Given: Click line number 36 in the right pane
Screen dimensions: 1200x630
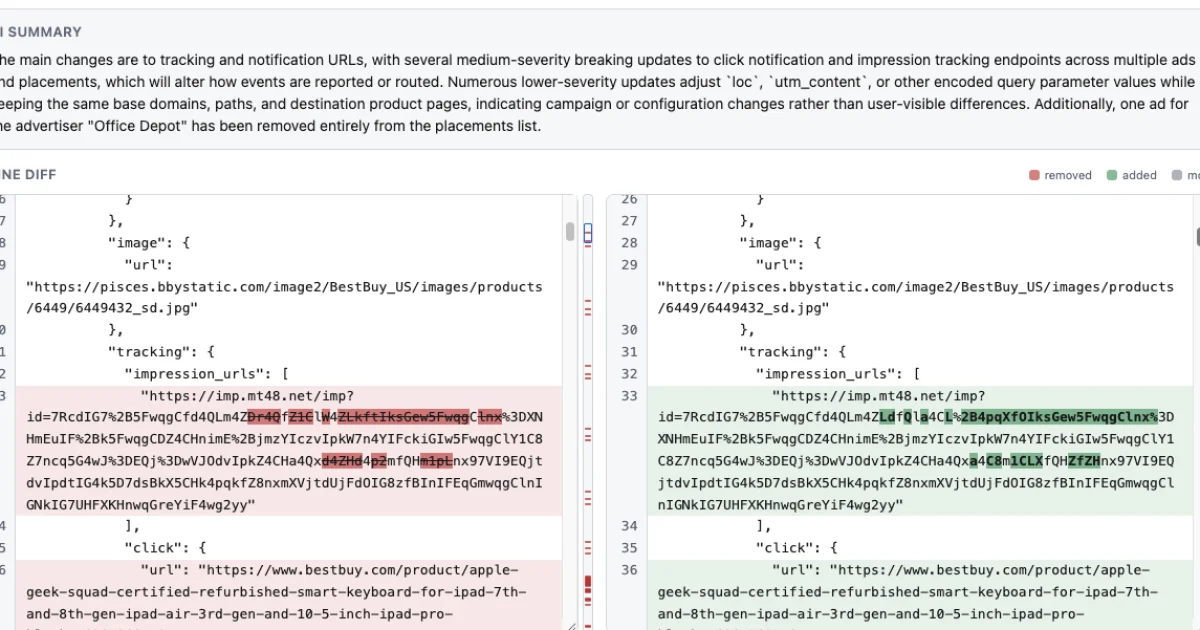Looking at the screenshot, I should pyautogui.click(x=629, y=569).
